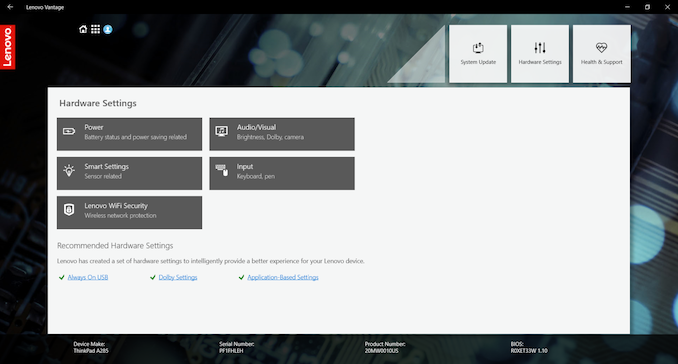
Task: Click the shield icon on WiFi Security tile
Action: click(x=69, y=210)
